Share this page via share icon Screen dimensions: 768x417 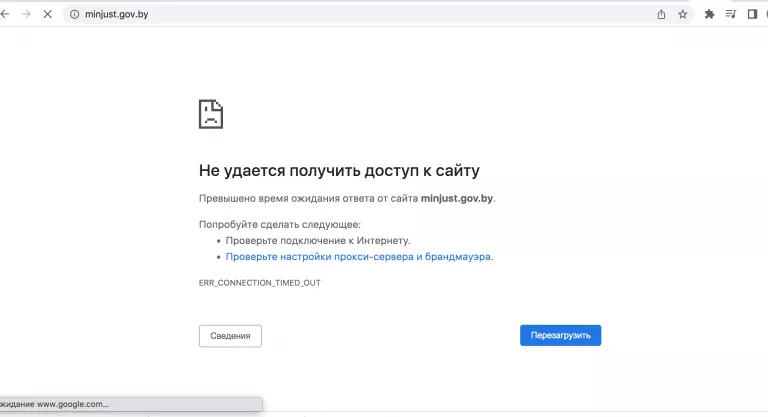tap(661, 14)
